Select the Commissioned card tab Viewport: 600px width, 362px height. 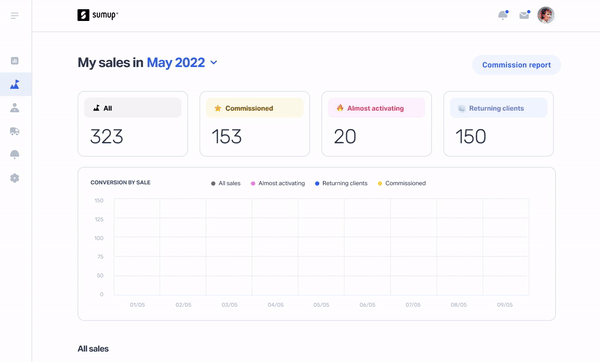[x=254, y=124]
